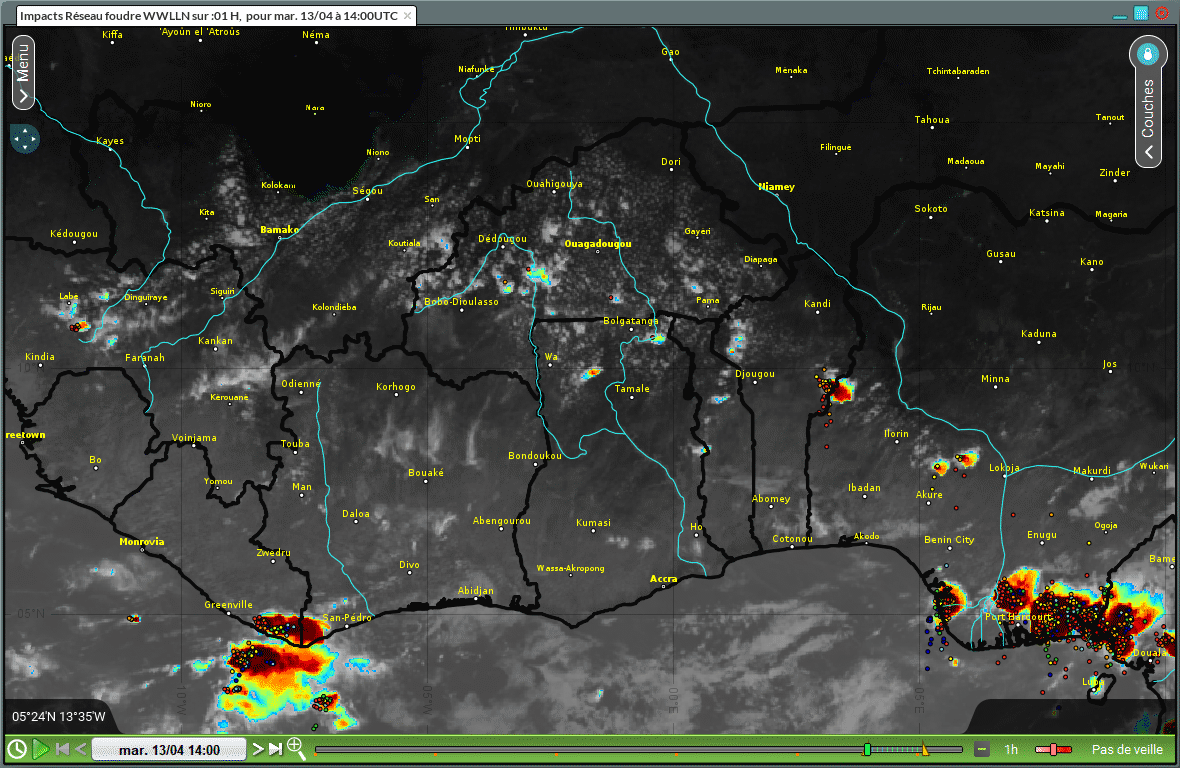Viewport: 1180px width, 768px height.
Task: Click the Ouagadougou city label
Action: tap(598, 244)
